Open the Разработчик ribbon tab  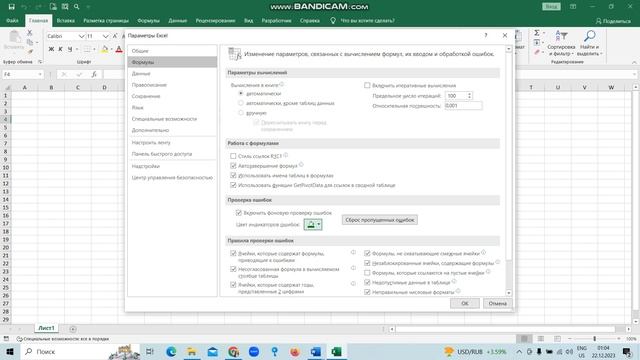pyautogui.click(x=277, y=20)
